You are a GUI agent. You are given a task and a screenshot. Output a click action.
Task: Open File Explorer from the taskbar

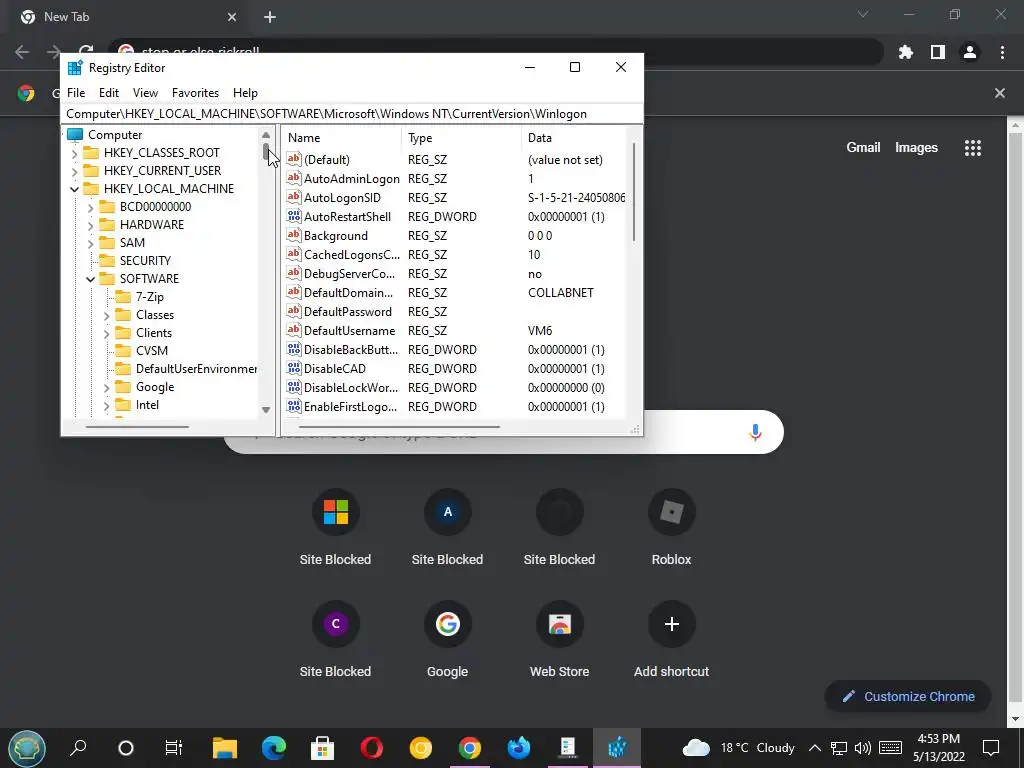pyautogui.click(x=225, y=748)
